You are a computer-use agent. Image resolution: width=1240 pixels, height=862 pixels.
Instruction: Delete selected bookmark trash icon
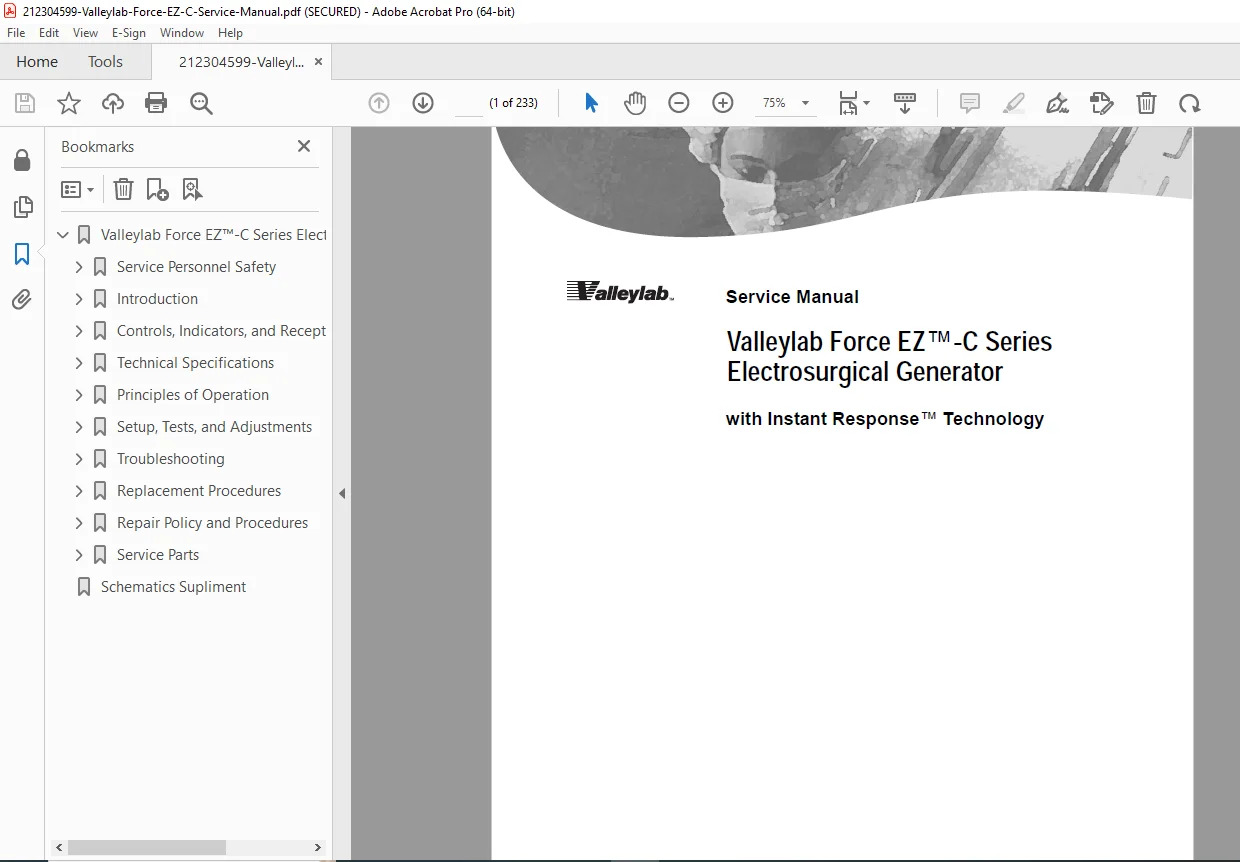(x=123, y=189)
